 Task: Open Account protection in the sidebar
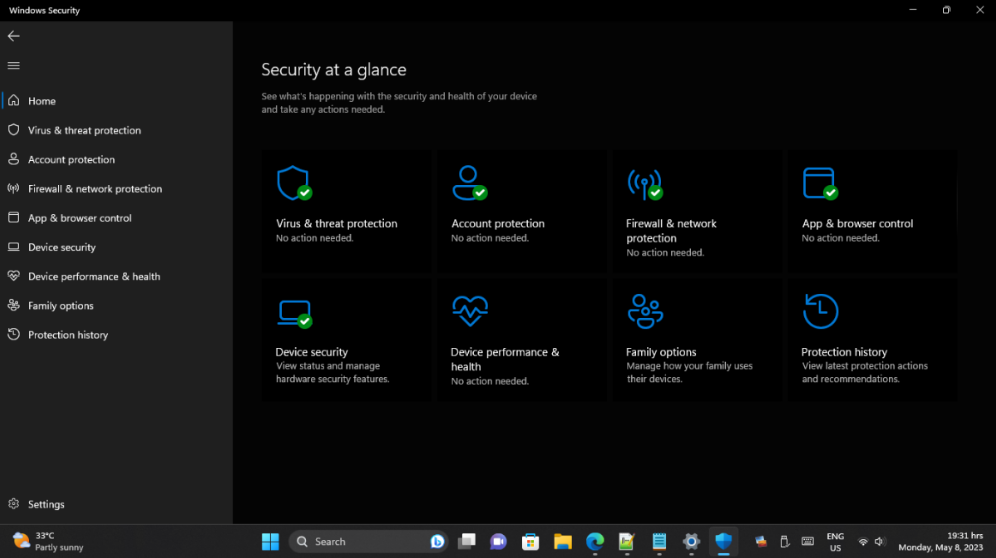[x=116, y=160]
